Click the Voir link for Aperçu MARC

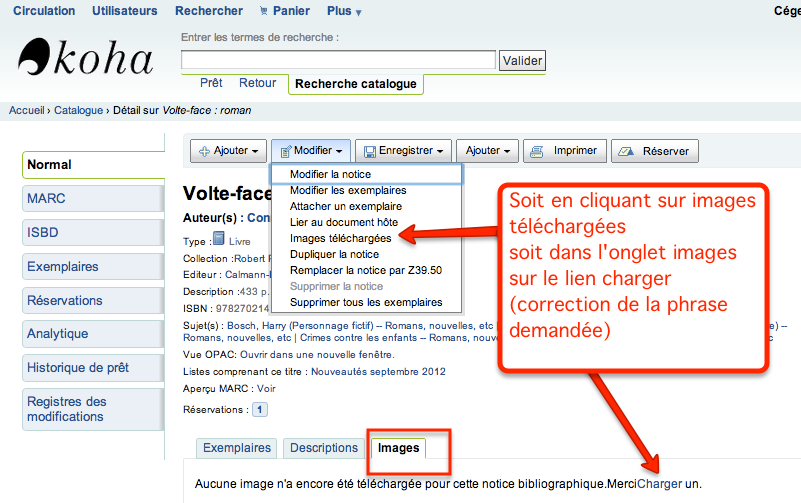tap(266, 389)
